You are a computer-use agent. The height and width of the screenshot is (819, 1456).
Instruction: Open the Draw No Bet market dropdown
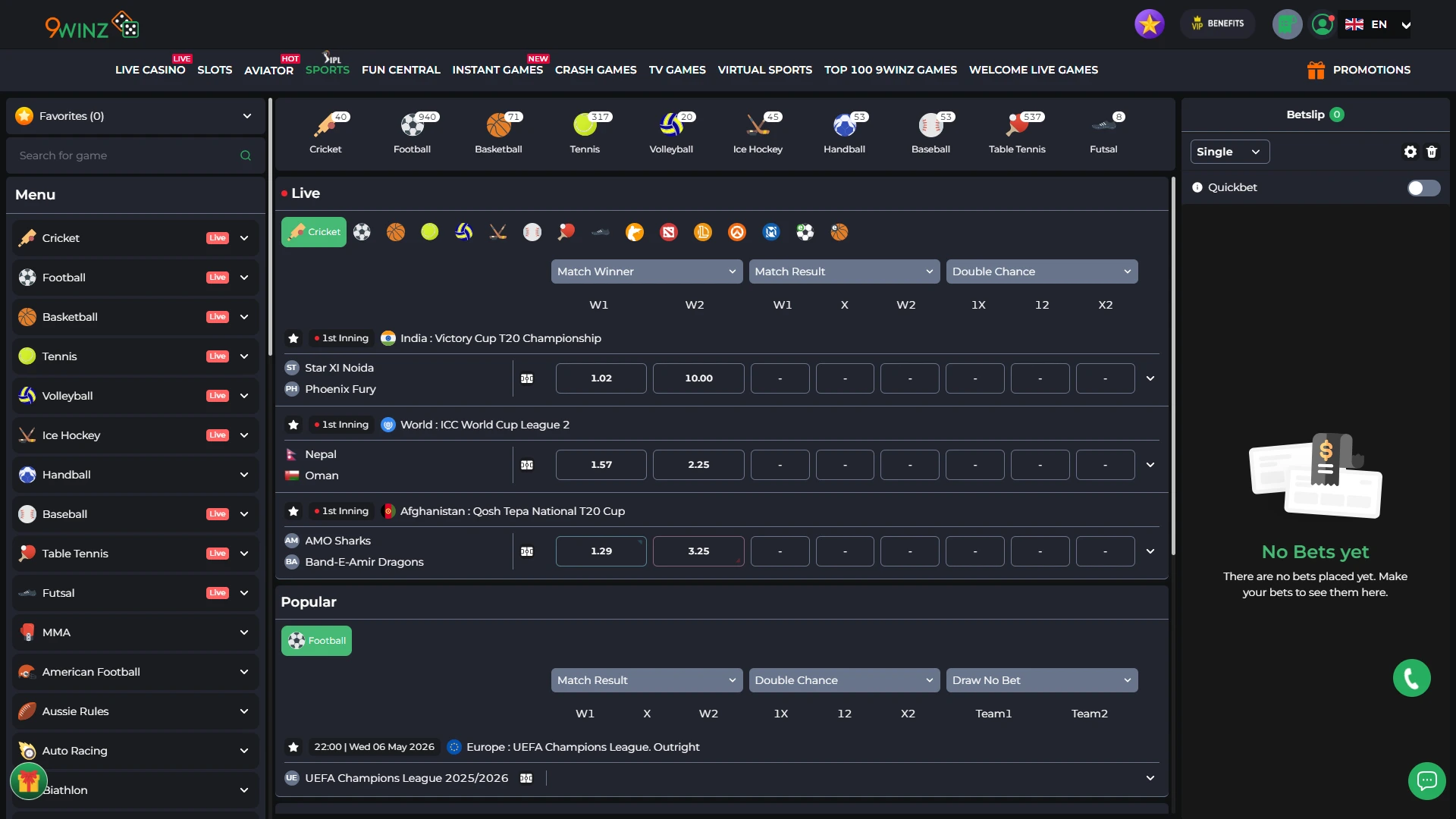coord(1042,680)
